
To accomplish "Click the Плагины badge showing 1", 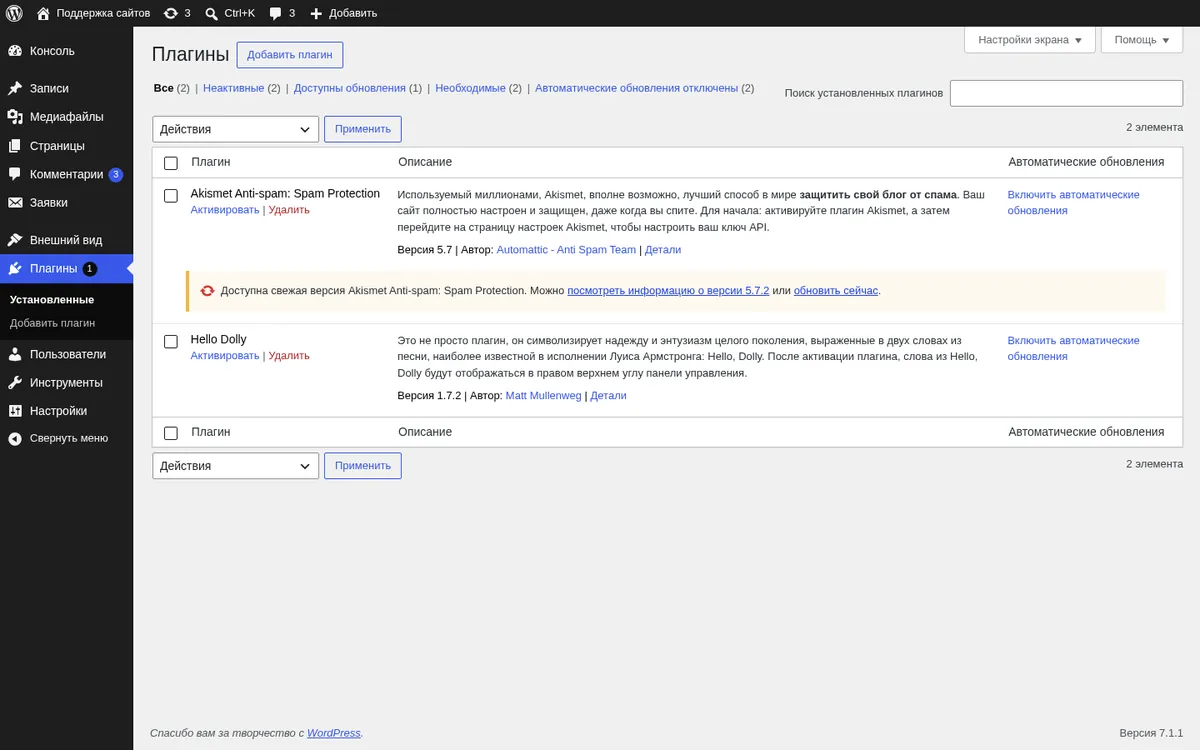I will point(90,268).
